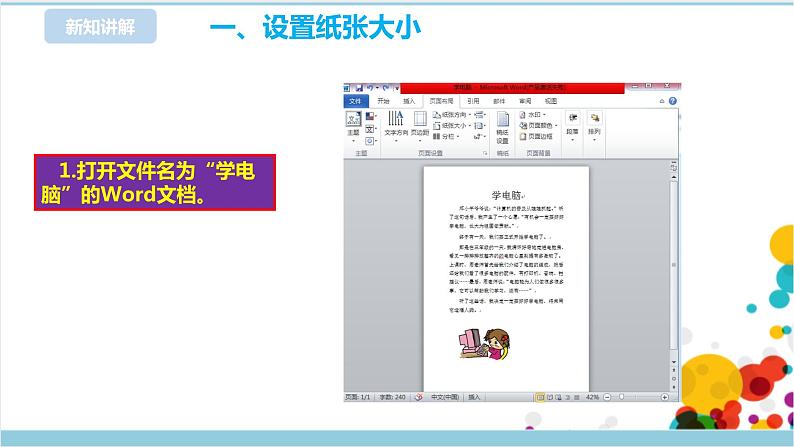Screen dimensions: 794x447
Task: Click the 新知讲解 label on the slide
Action: pyautogui.click(x=100, y=26)
